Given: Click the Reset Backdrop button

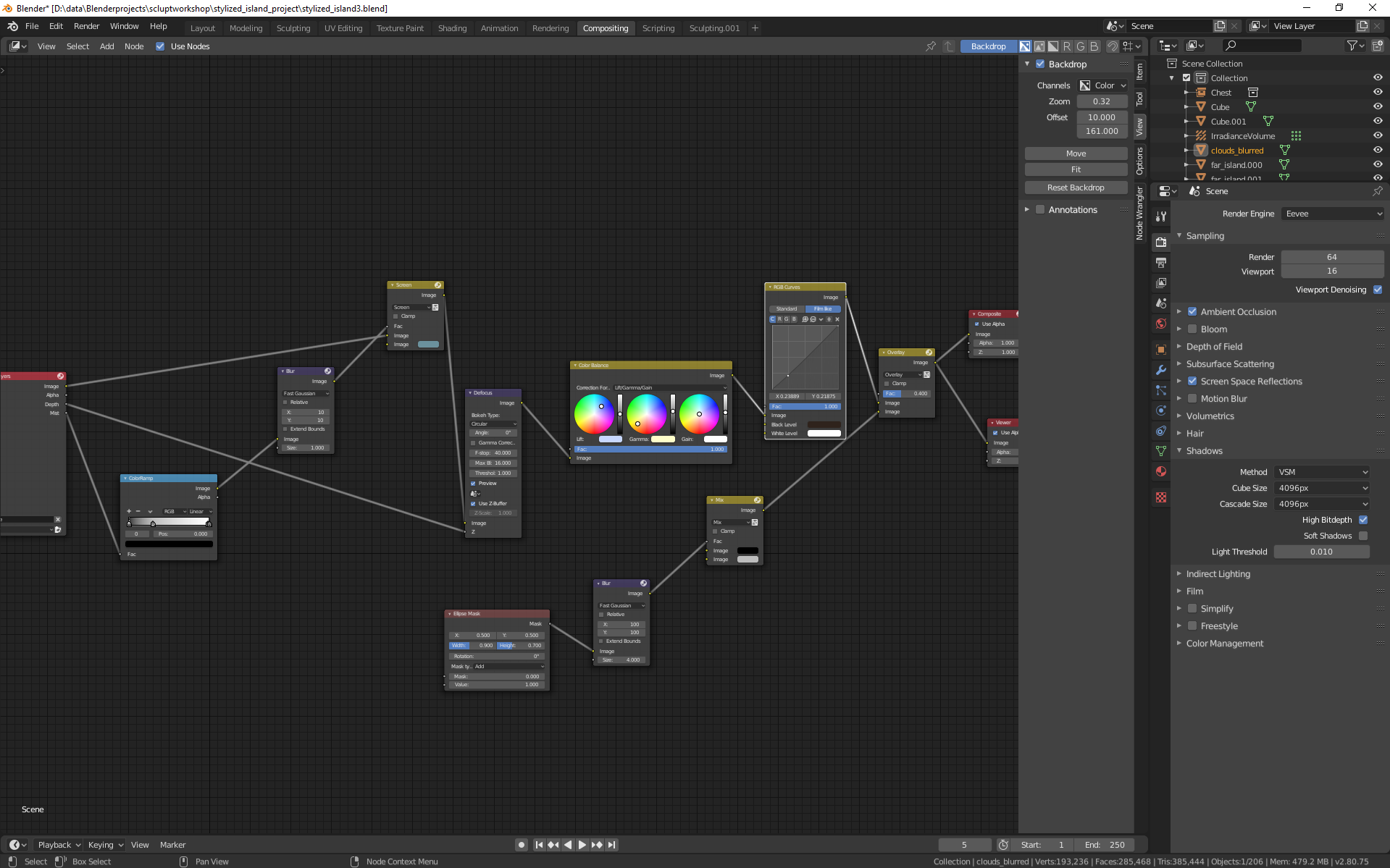Looking at the screenshot, I should coord(1076,187).
